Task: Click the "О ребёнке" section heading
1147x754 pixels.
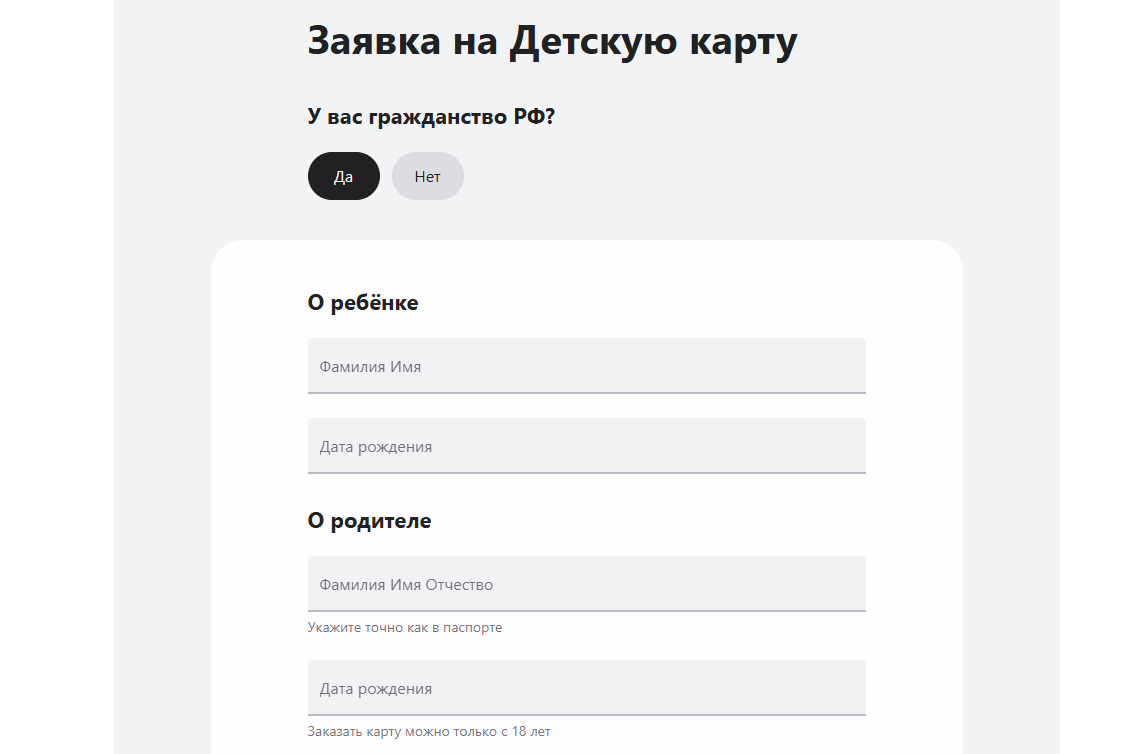Action: 363,303
